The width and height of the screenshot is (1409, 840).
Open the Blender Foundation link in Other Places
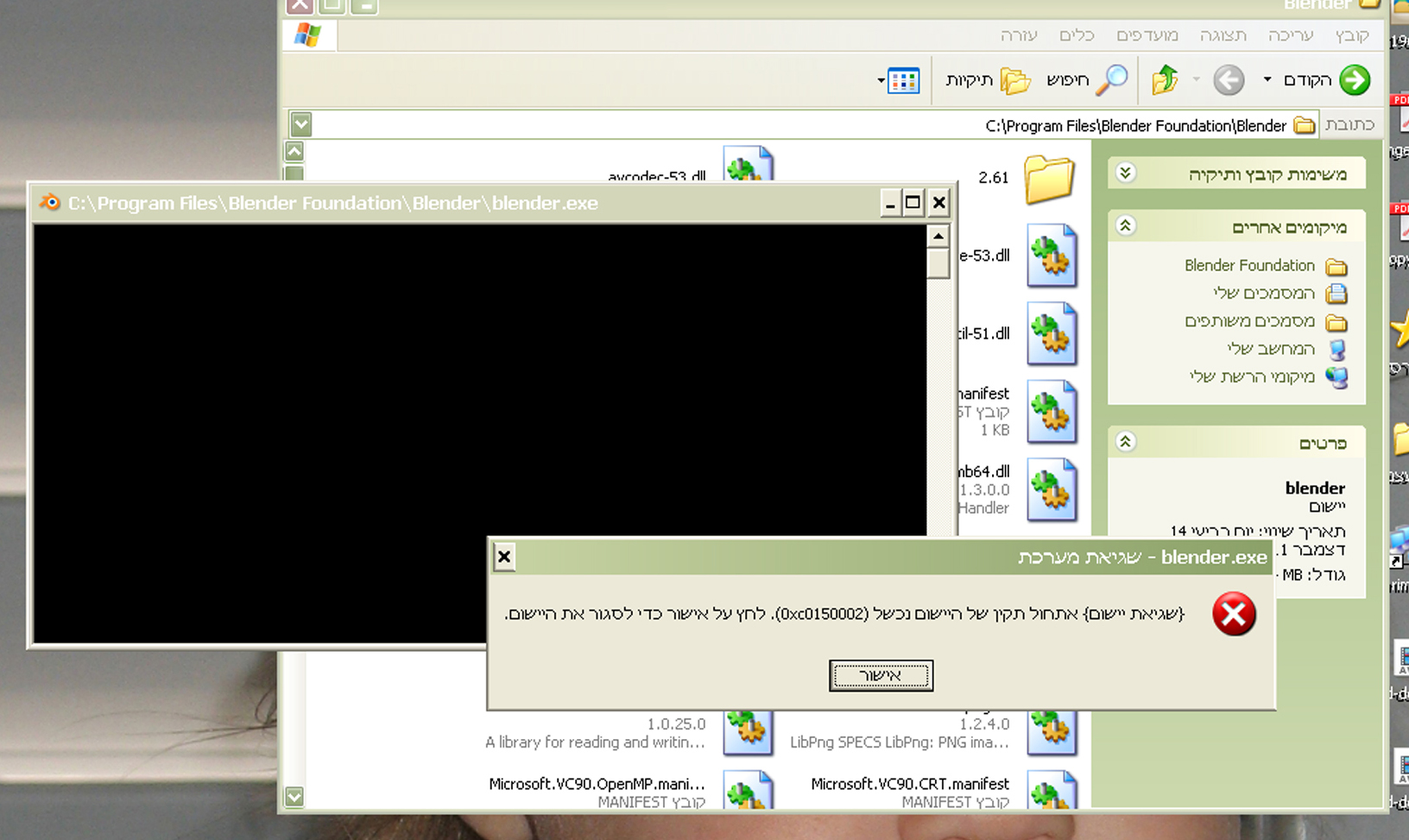coord(1249,265)
